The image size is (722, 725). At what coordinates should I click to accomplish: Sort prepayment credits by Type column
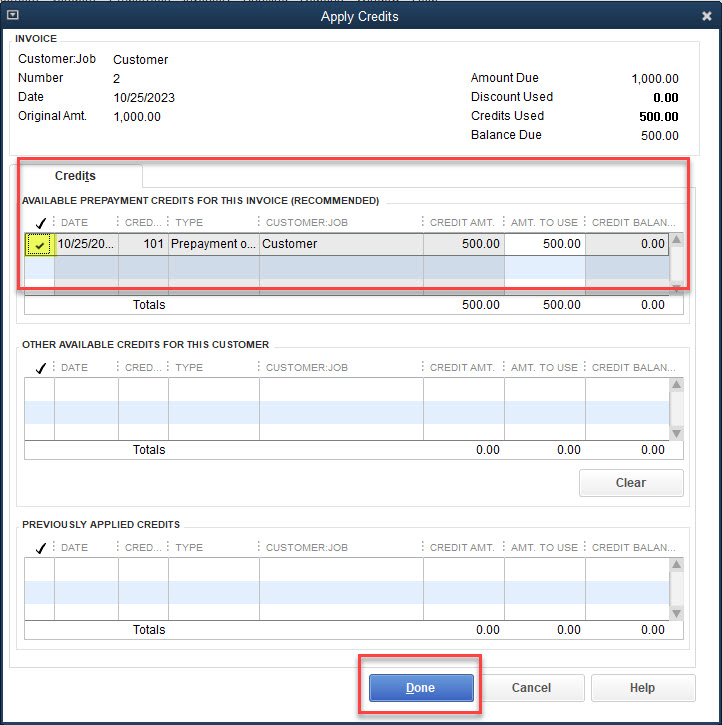[x=190, y=223]
